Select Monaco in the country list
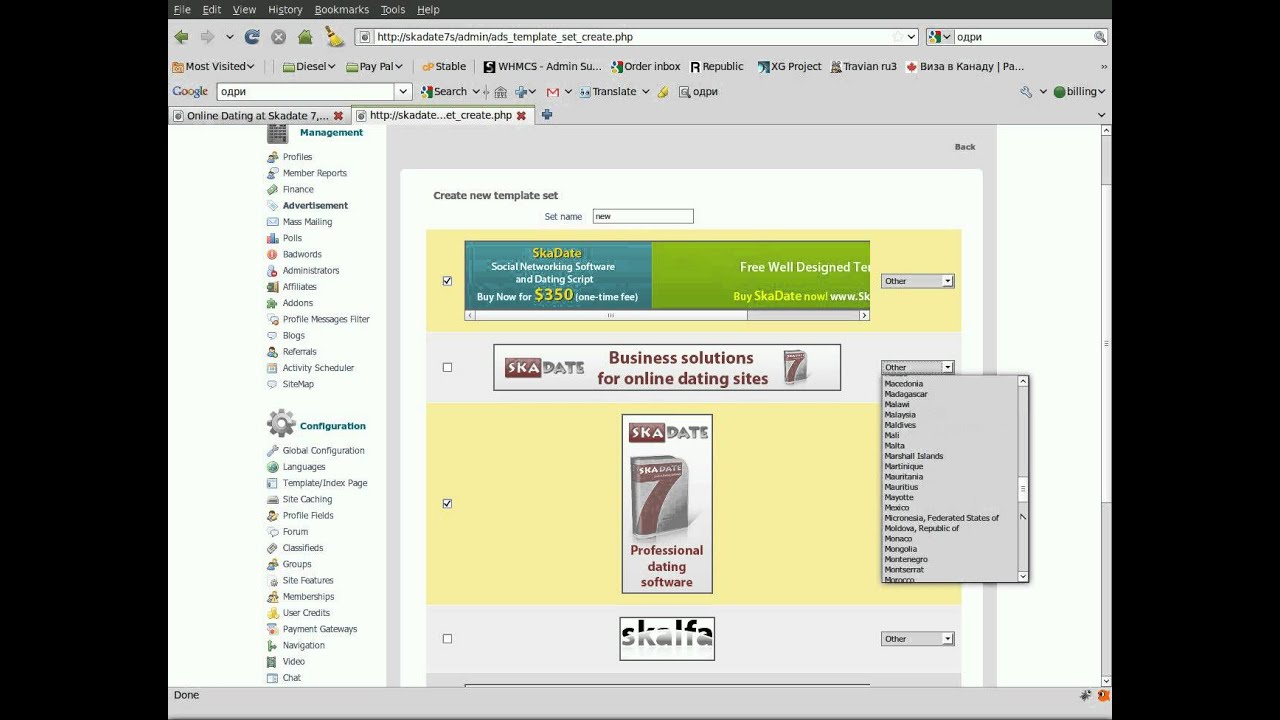Screen dimensions: 1280x720 pos(898,539)
